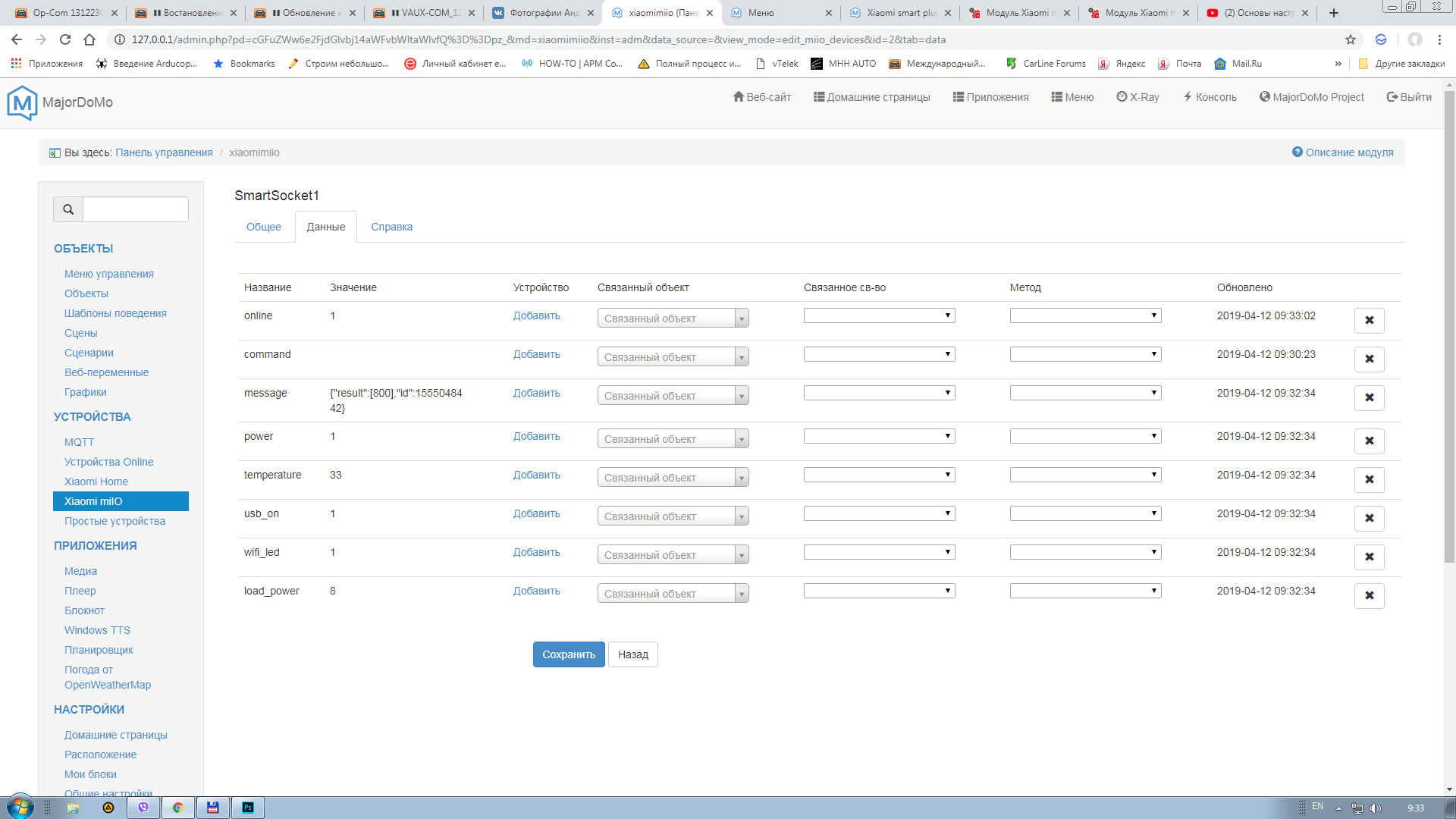Image resolution: width=1456 pixels, height=819 pixels.
Task: Open the Справка tab
Action: 391,227
